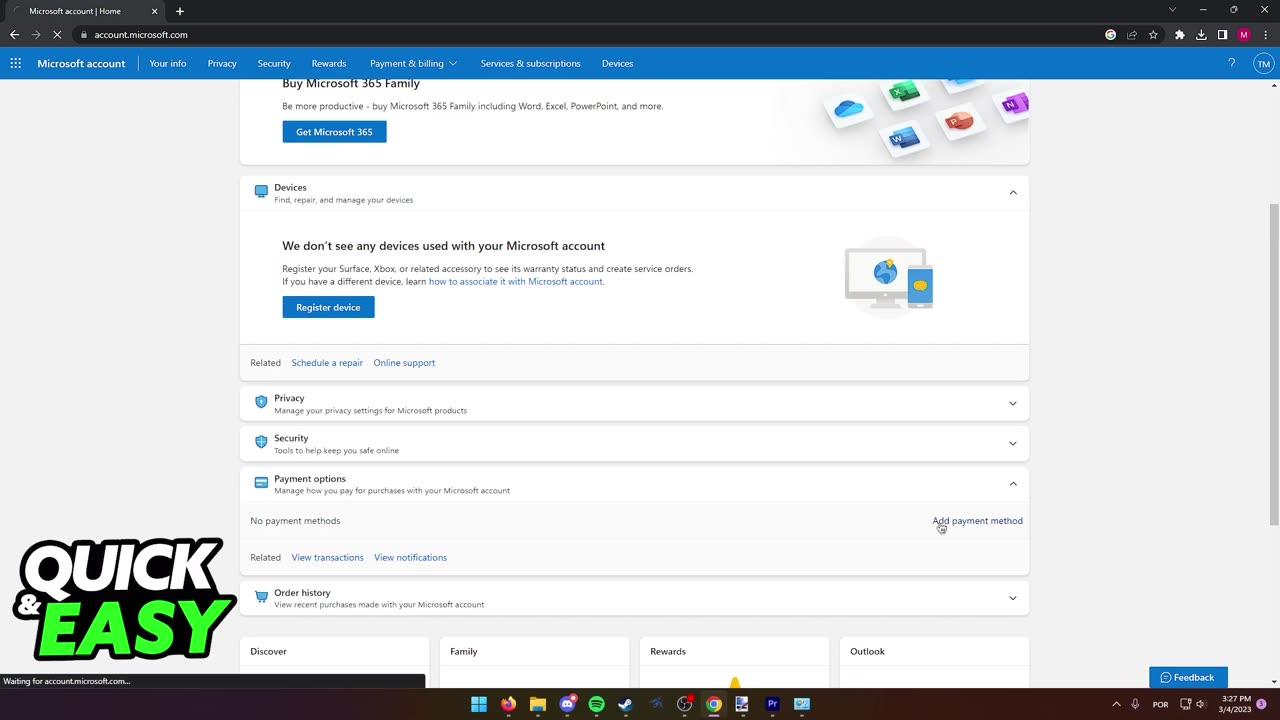1280x720 pixels.
Task: Open the Microsoft apps launcher grid icon
Action: point(15,63)
